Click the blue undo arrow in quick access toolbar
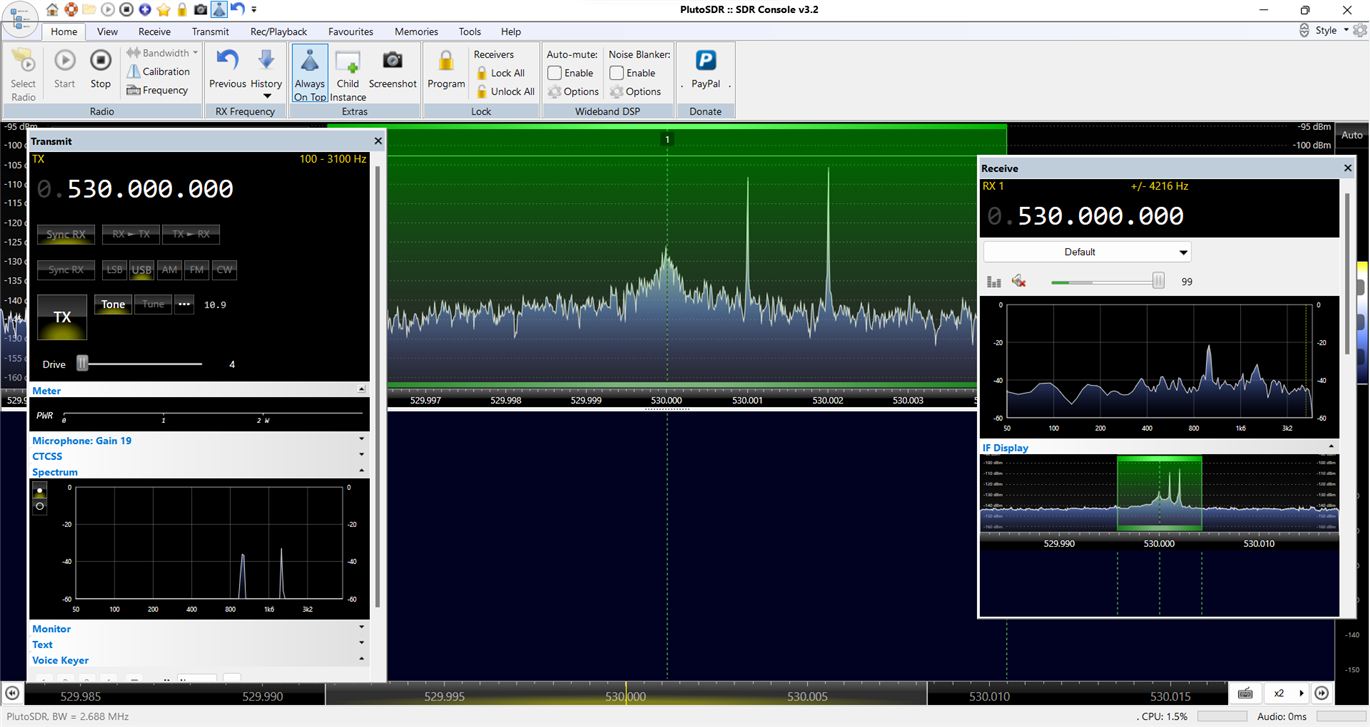 238,9
